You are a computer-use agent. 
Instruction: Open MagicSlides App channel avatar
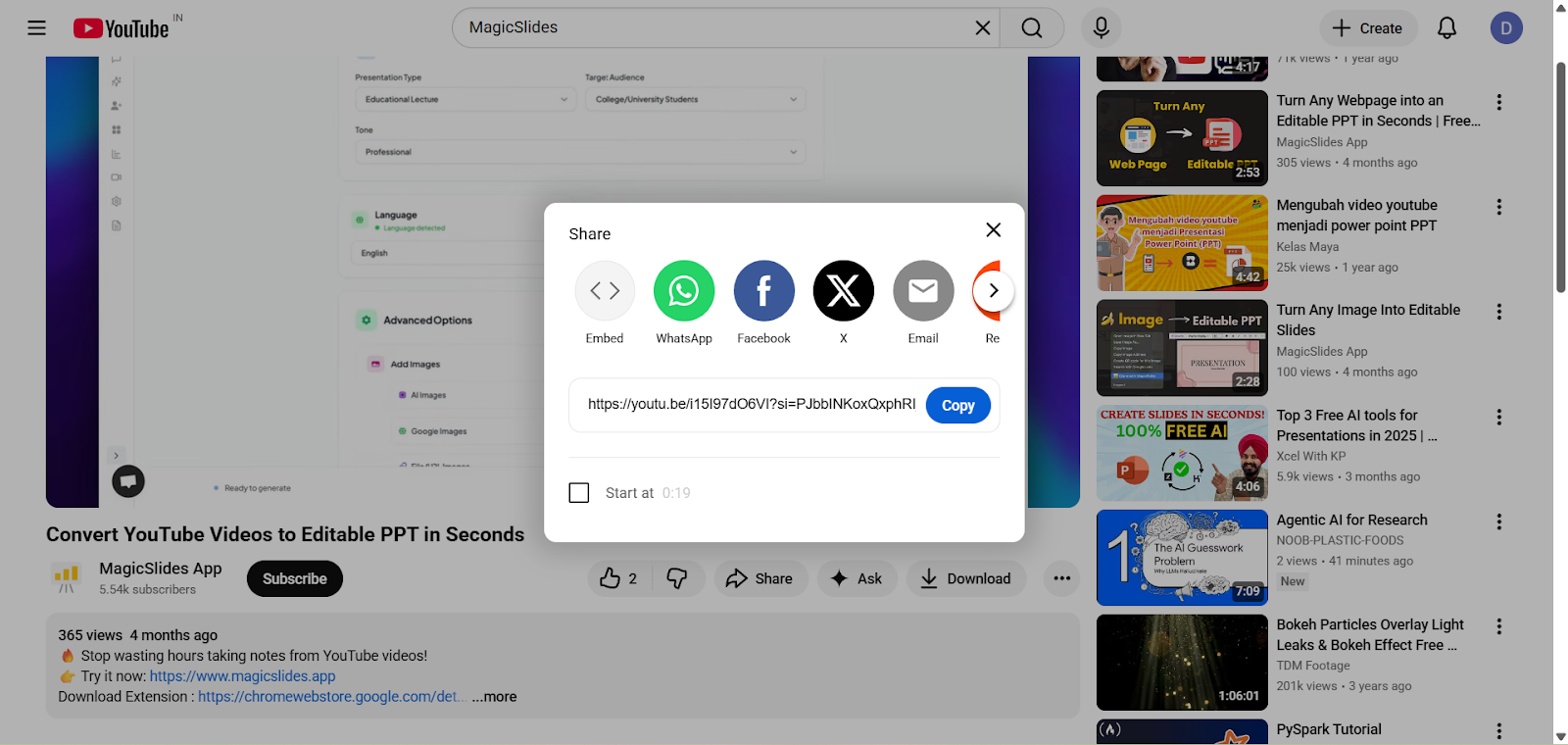pyautogui.click(x=67, y=578)
